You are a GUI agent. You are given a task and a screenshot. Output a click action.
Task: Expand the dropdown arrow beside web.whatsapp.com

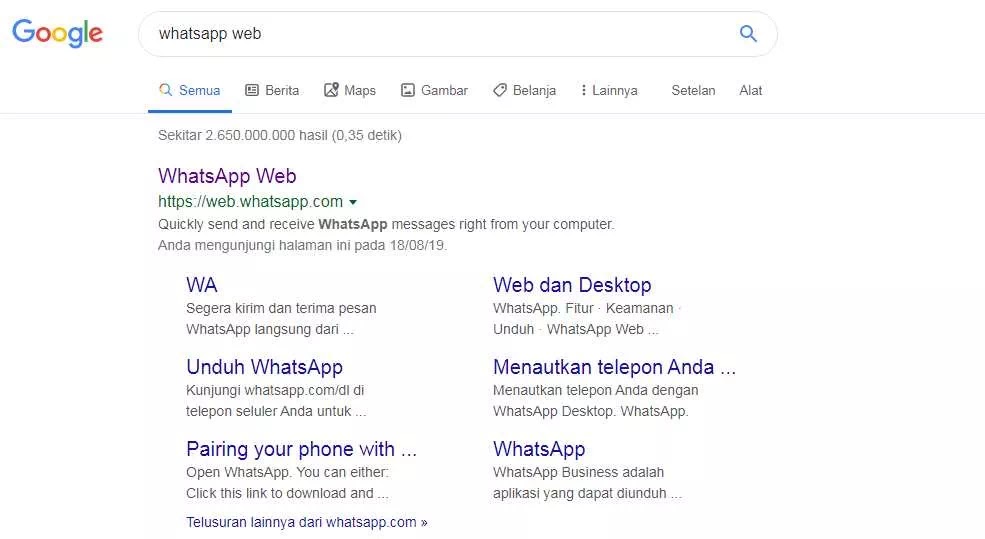coord(353,202)
